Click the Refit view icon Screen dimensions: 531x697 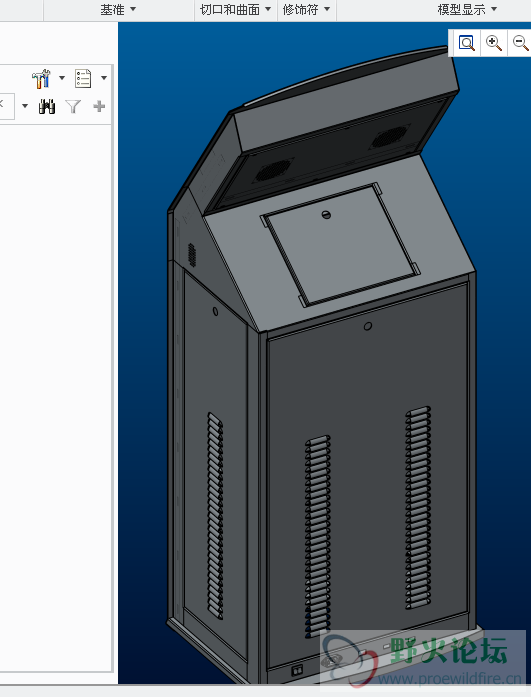pyautogui.click(x=467, y=43)
